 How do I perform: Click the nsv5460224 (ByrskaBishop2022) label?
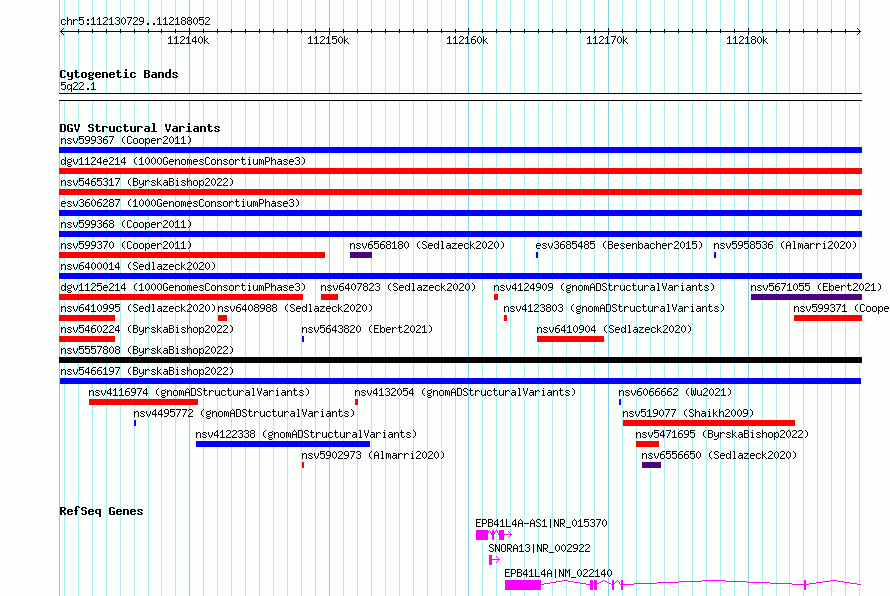(147, 329)
